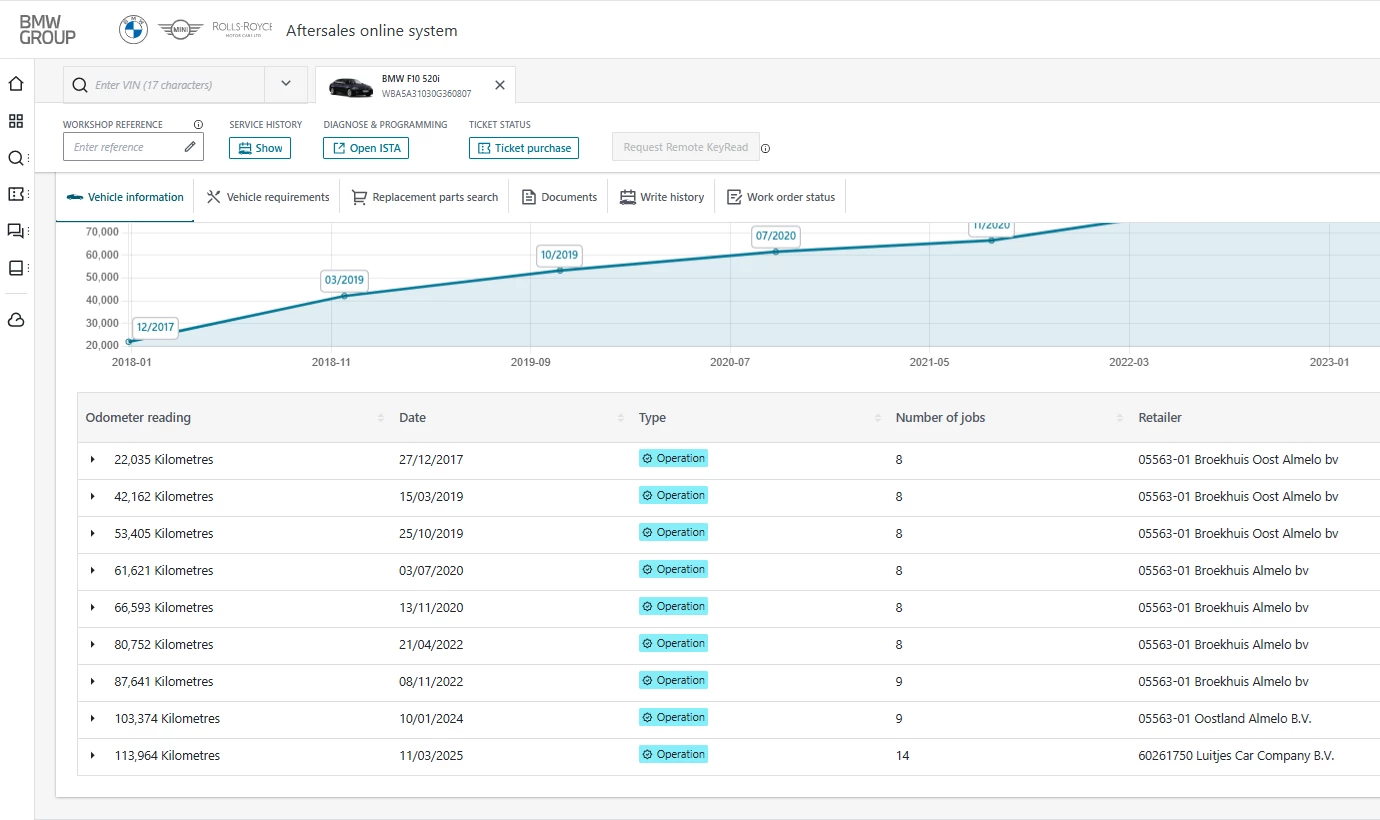The image size is (1380, 820).
Task: Open the home icon in sidebar
Action: [x=16, y=84]
